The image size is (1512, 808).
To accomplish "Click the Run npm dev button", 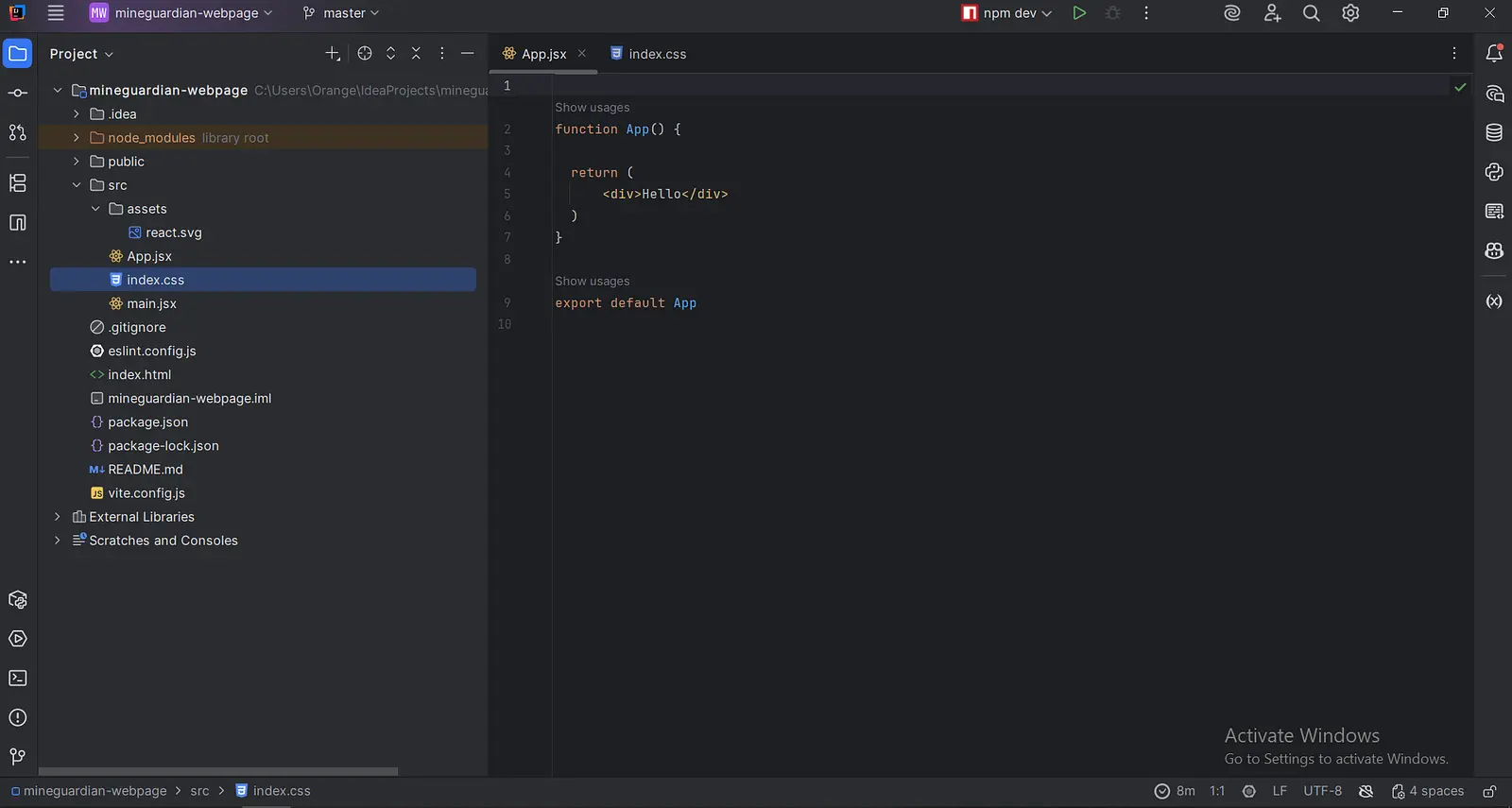I will click(x=1079, y=13).
